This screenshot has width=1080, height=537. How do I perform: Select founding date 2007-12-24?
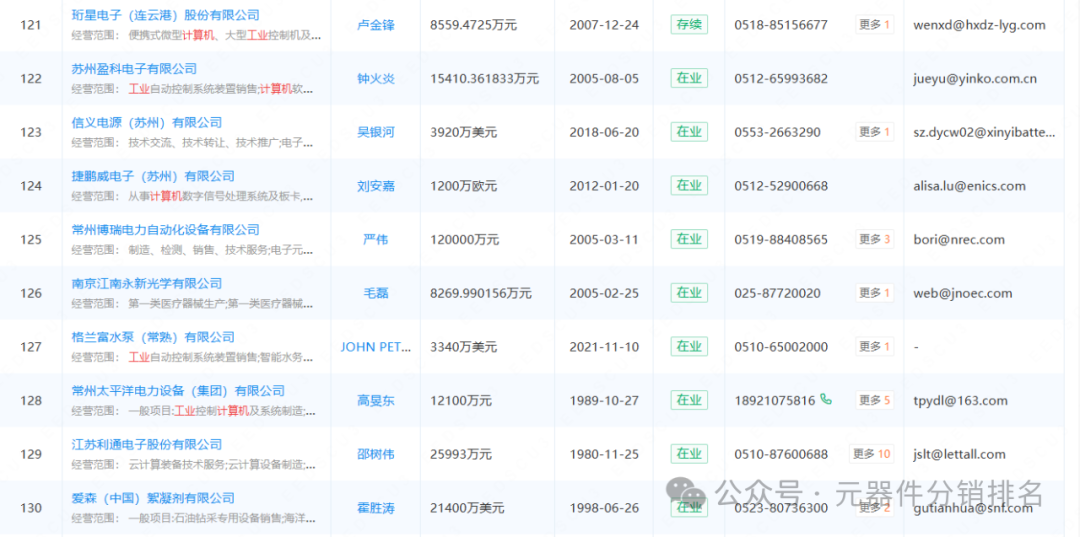pyautogui.click(x=604, y=25)
